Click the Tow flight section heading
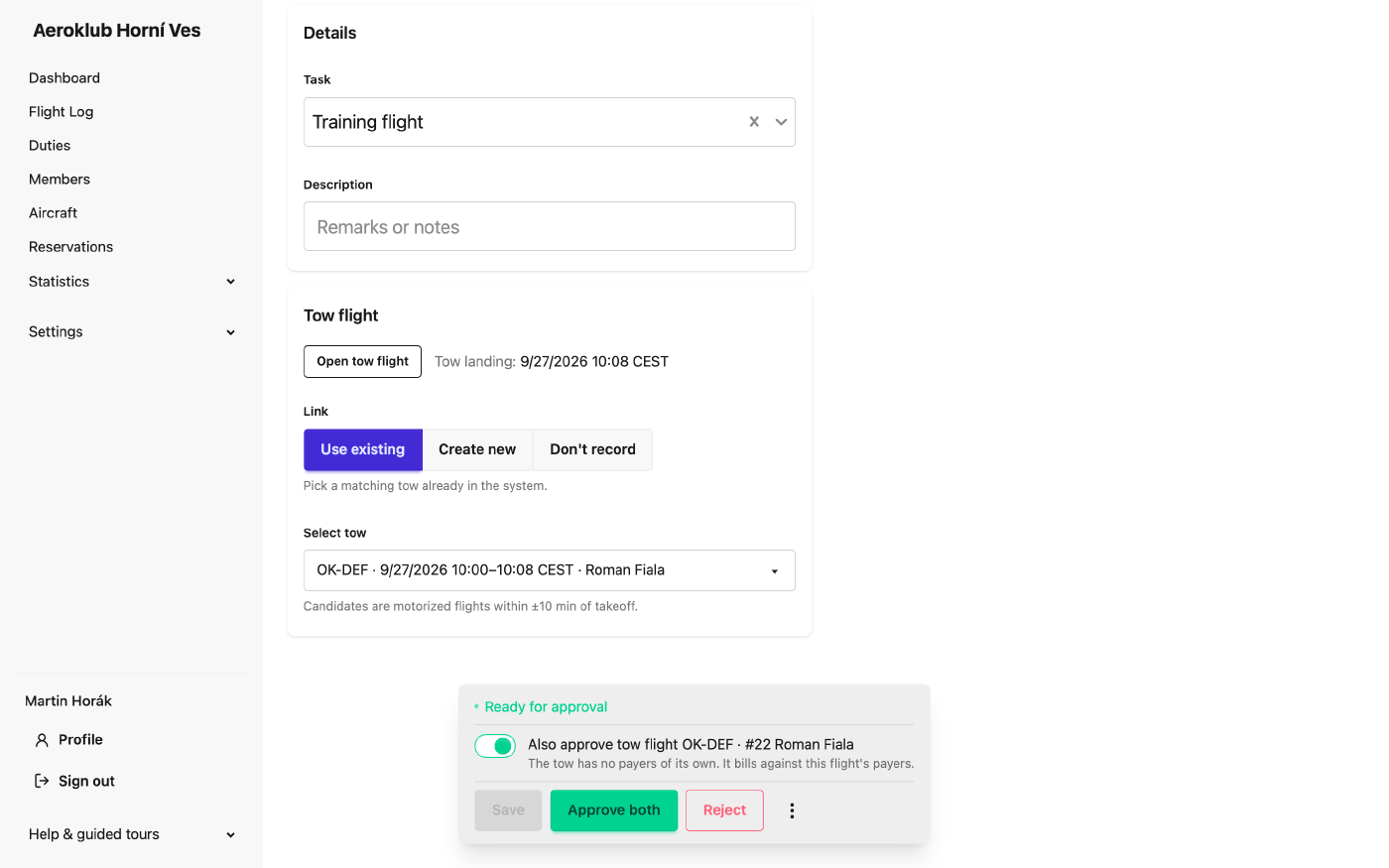Viewport: 1389px width, 868px height. 341,315
